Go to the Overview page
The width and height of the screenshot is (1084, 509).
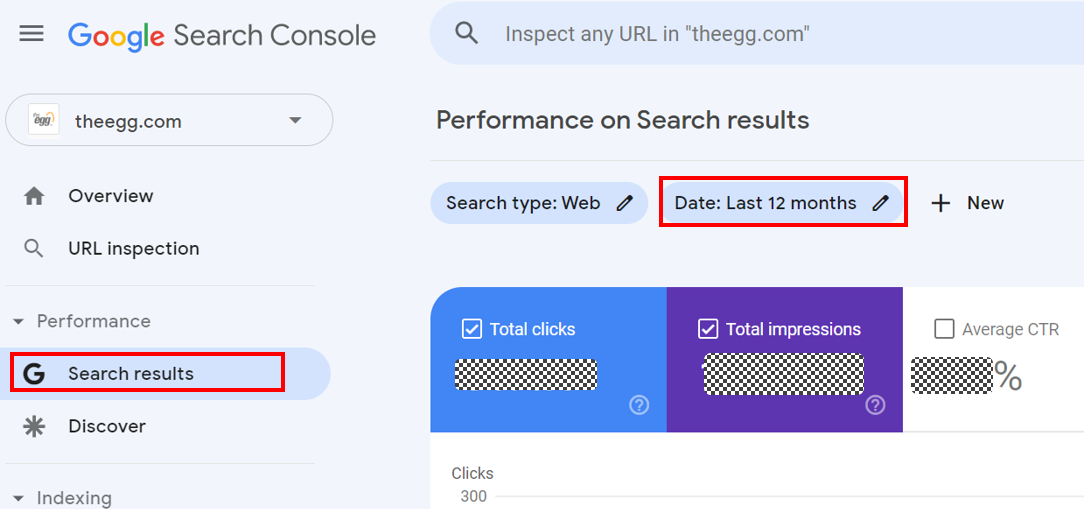click(x=110, y=196)
